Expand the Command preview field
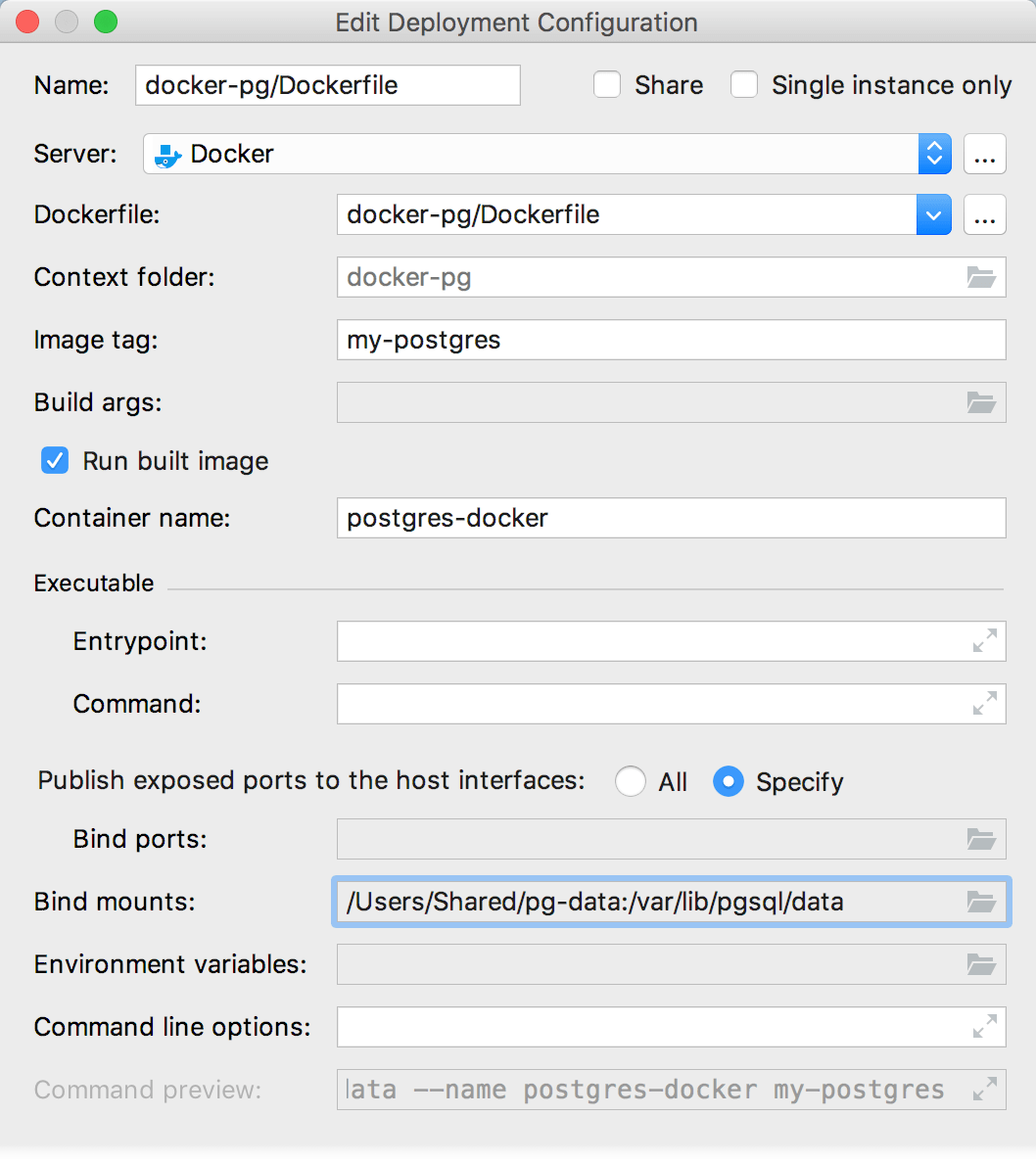1036x1163 pixels. point(985,1090)
